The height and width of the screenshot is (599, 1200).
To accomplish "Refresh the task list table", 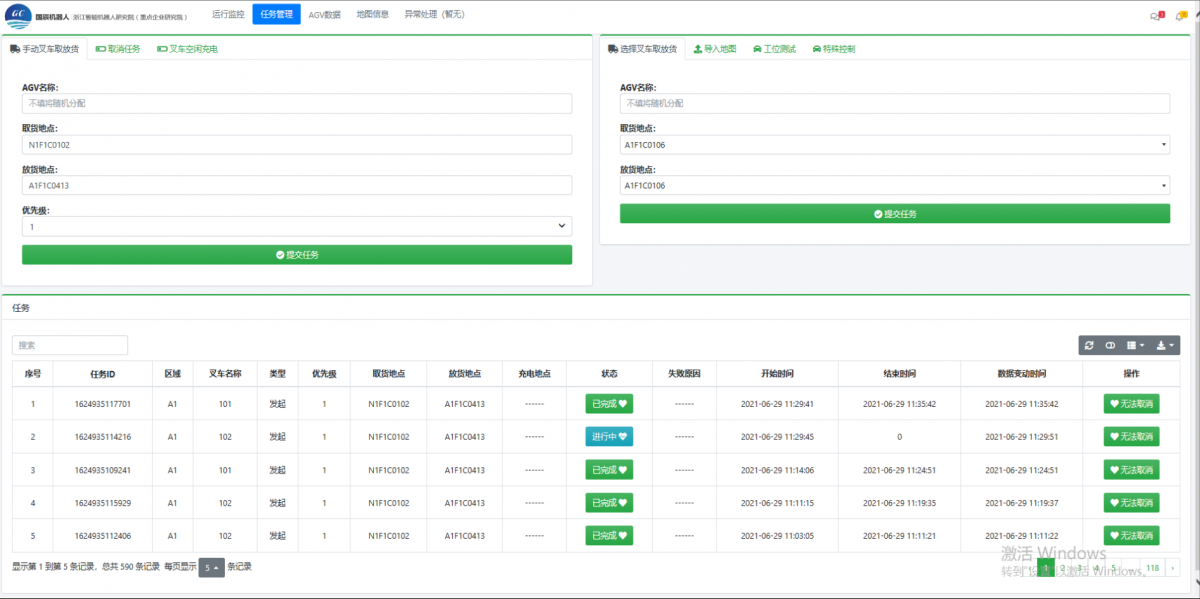I will click(1089, 345).
